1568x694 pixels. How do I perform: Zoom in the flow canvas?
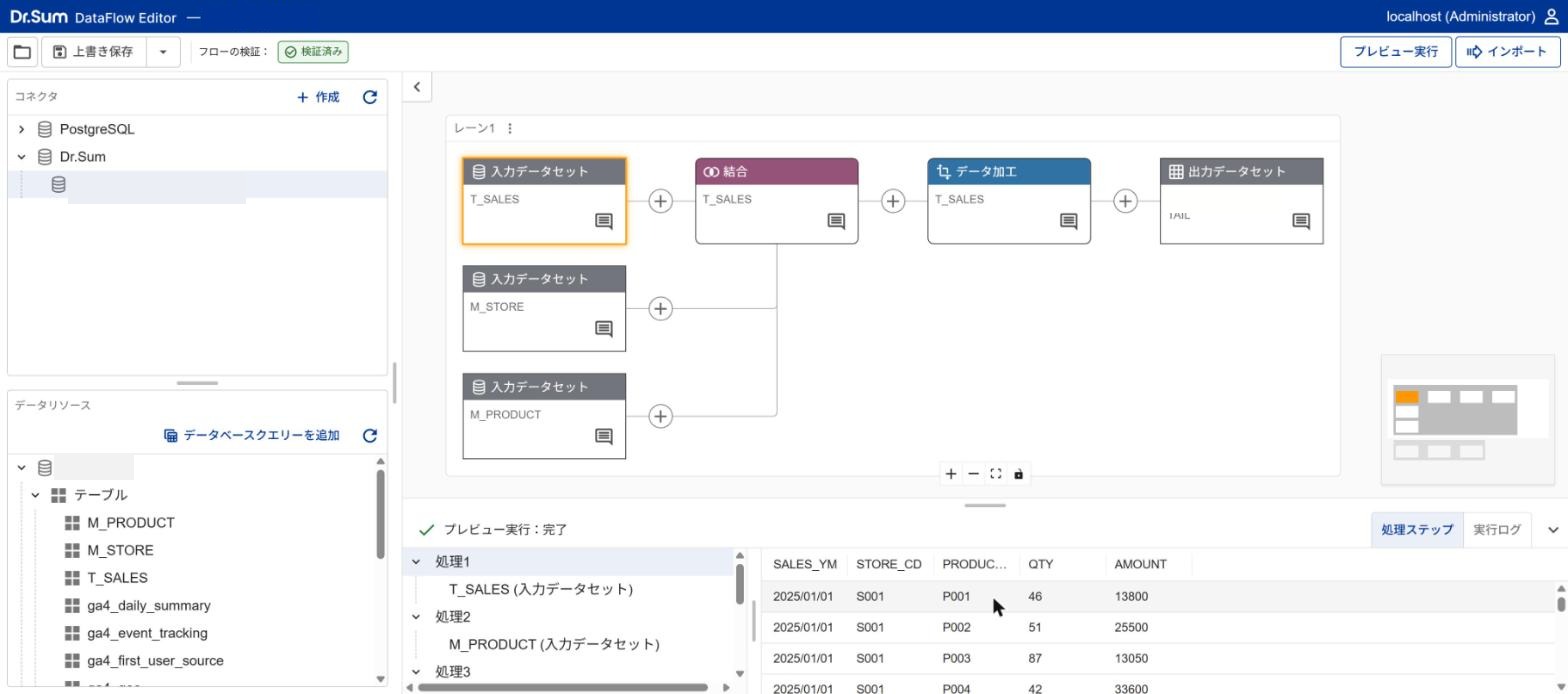click(x=950, y=474)
